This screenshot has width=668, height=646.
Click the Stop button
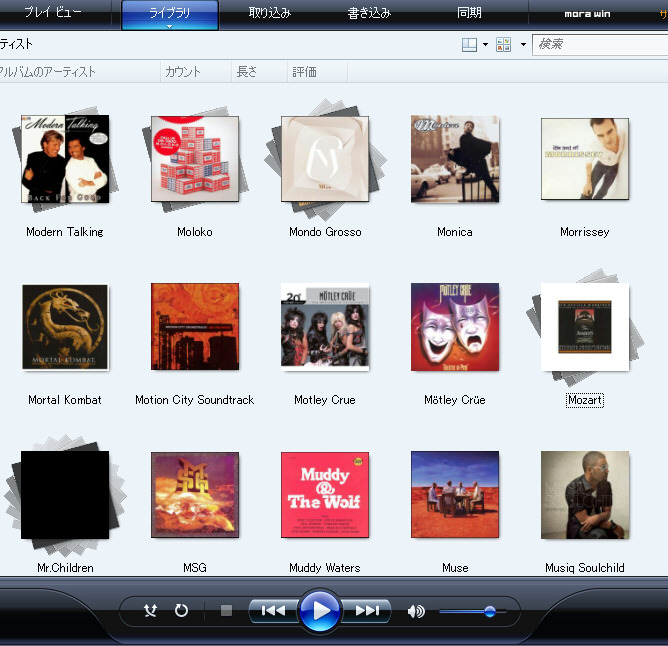(x=226, y=611)
